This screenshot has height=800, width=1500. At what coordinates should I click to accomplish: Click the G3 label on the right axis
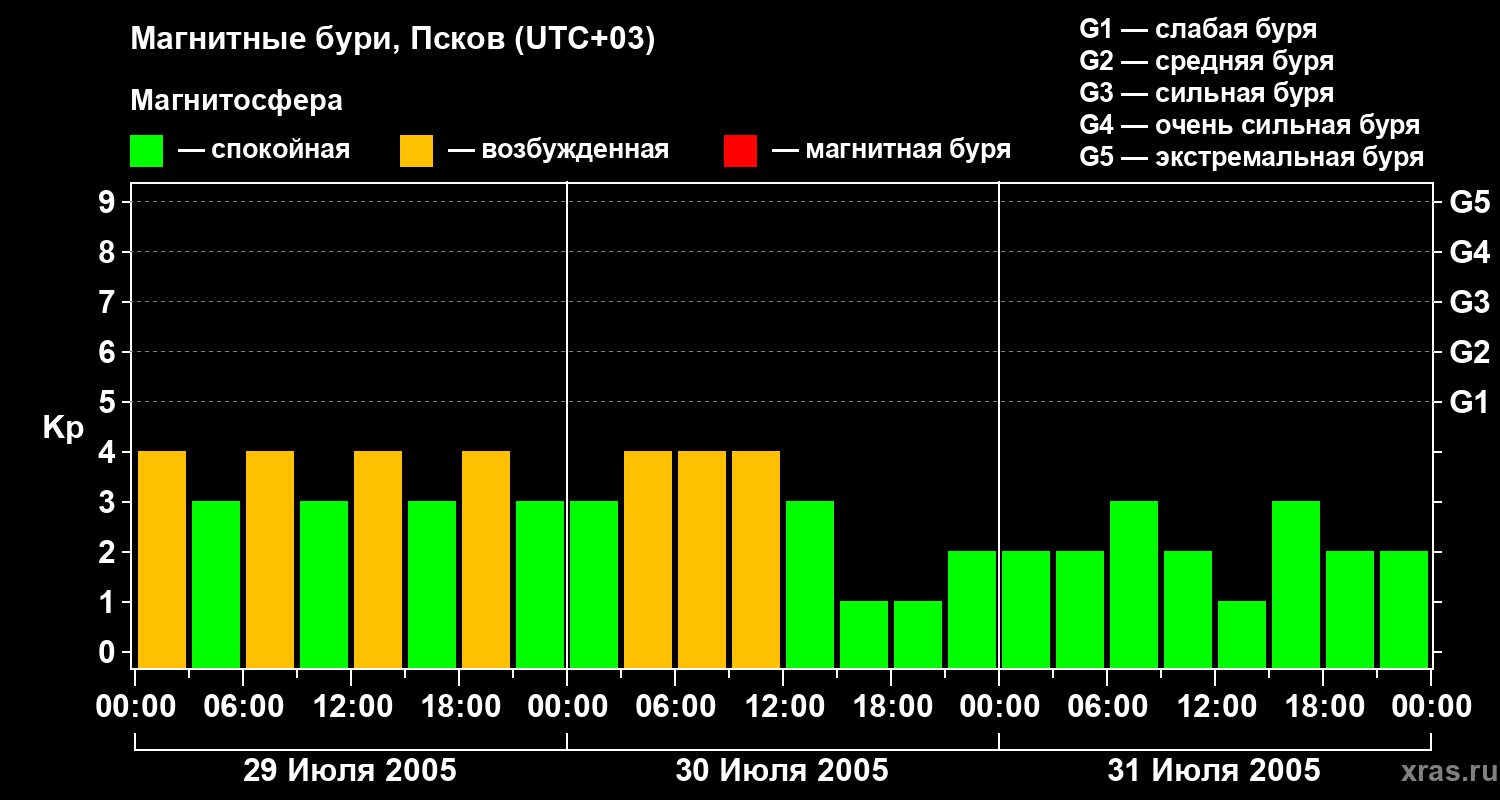(1469, 303)
